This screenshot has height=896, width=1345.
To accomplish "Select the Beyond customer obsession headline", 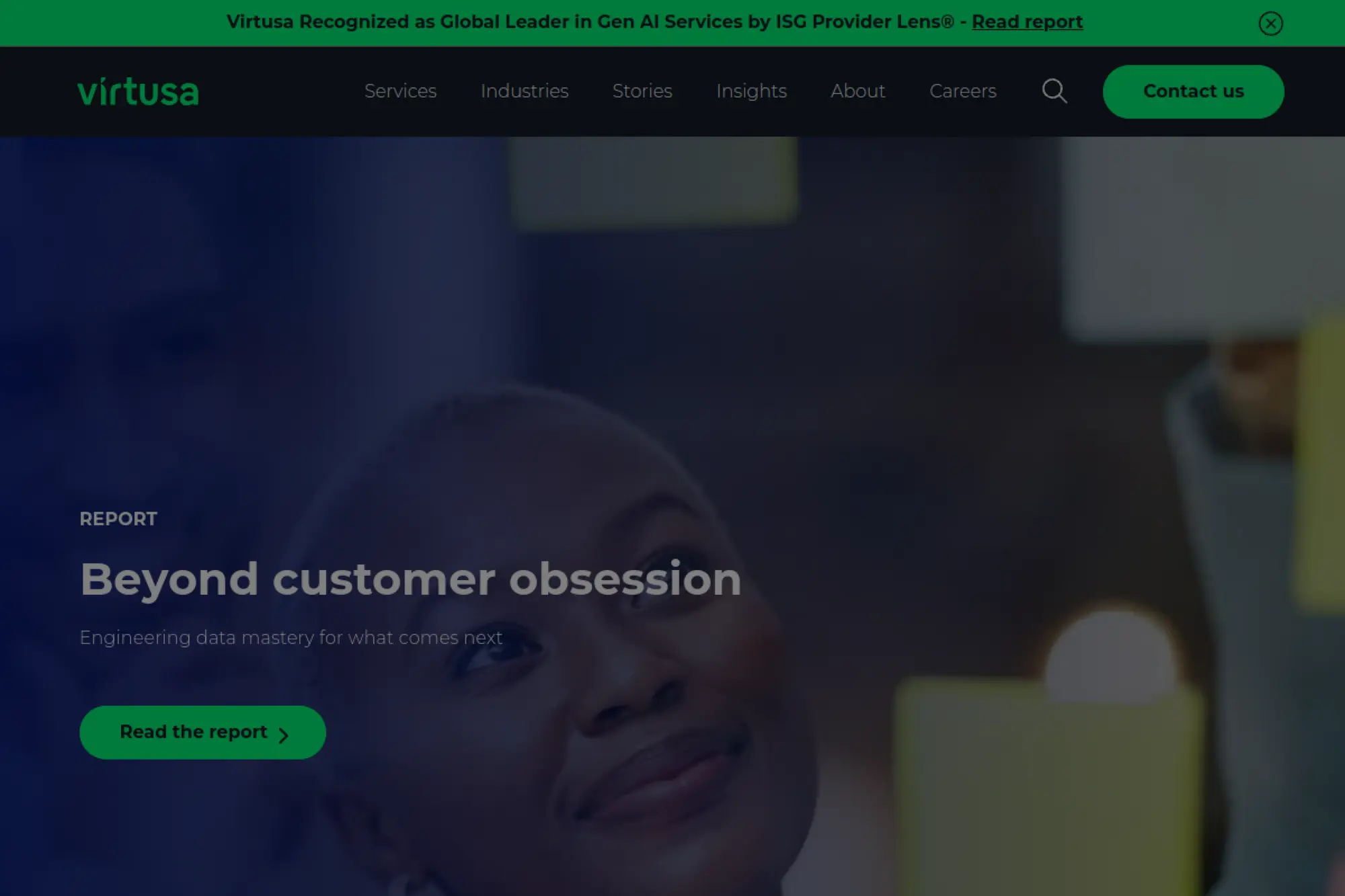I will click(410, 579).
